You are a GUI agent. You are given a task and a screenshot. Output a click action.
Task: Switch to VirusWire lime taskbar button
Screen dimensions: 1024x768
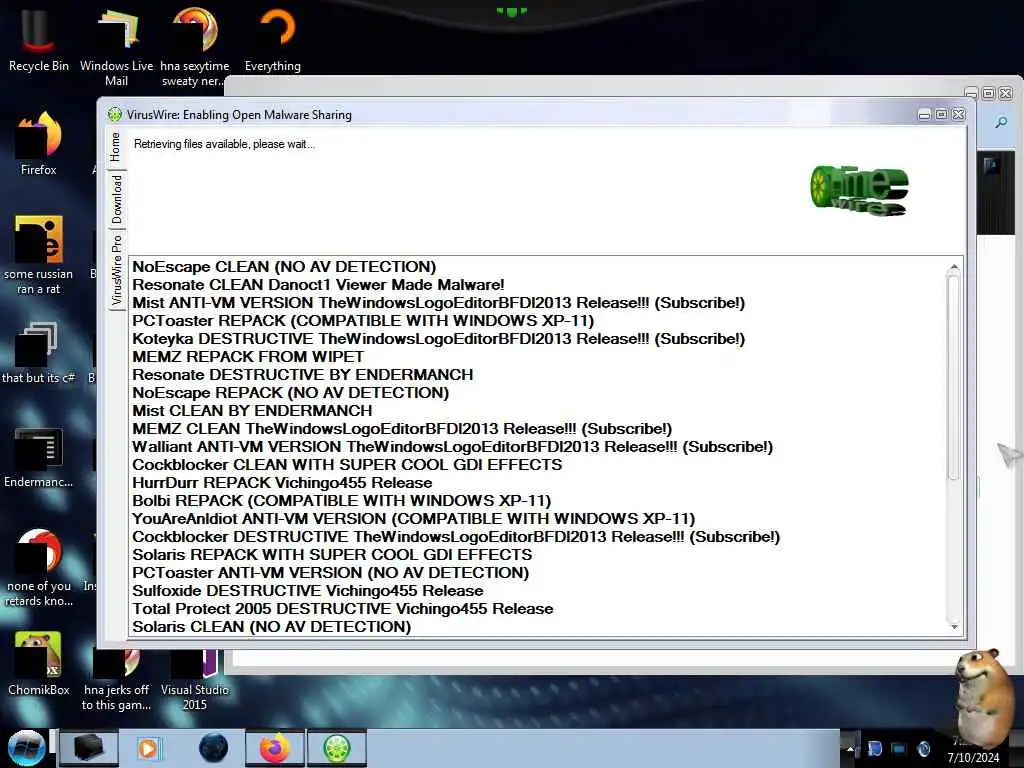(338, 748)
